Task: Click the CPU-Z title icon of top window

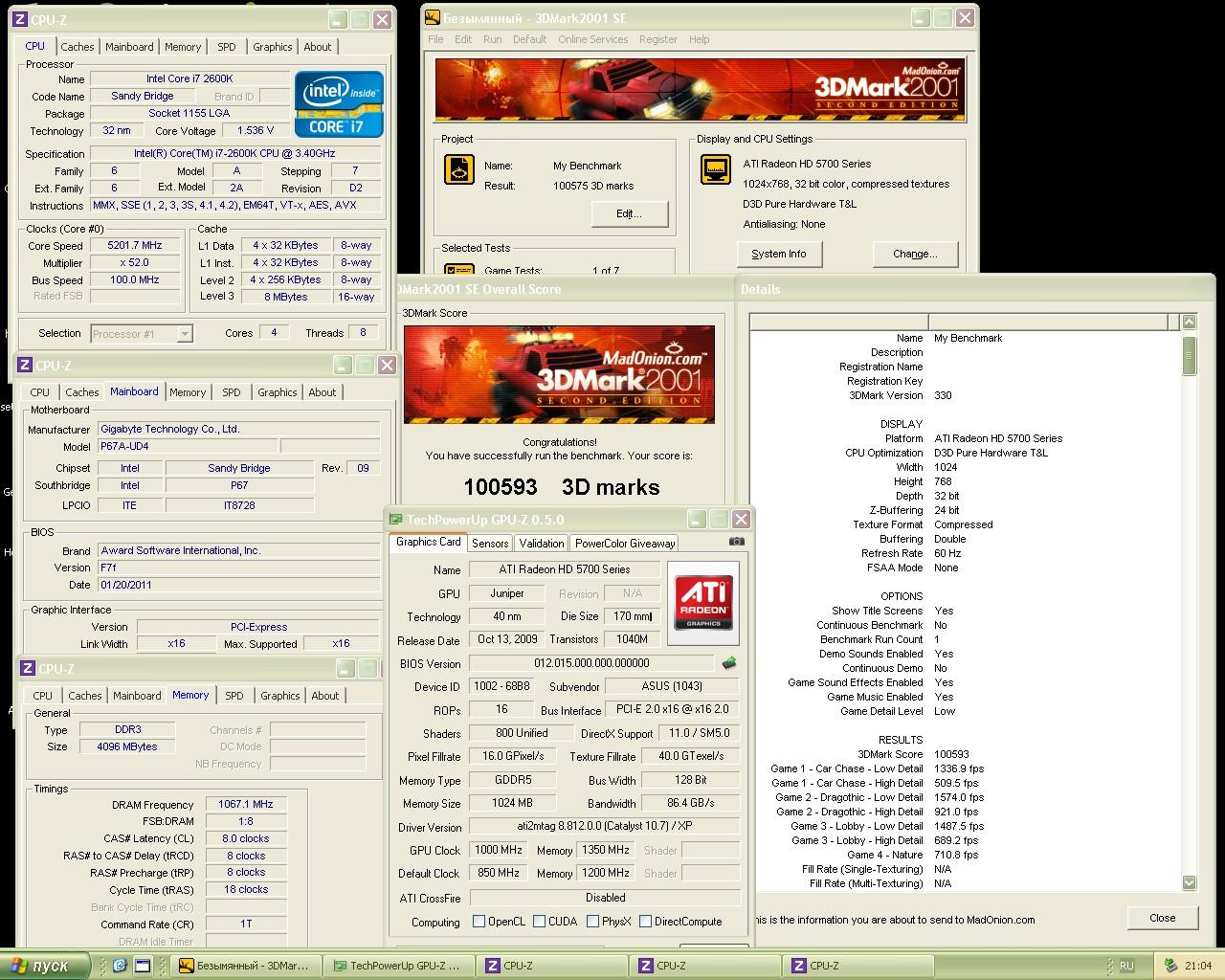Action: tap(20, 19)
